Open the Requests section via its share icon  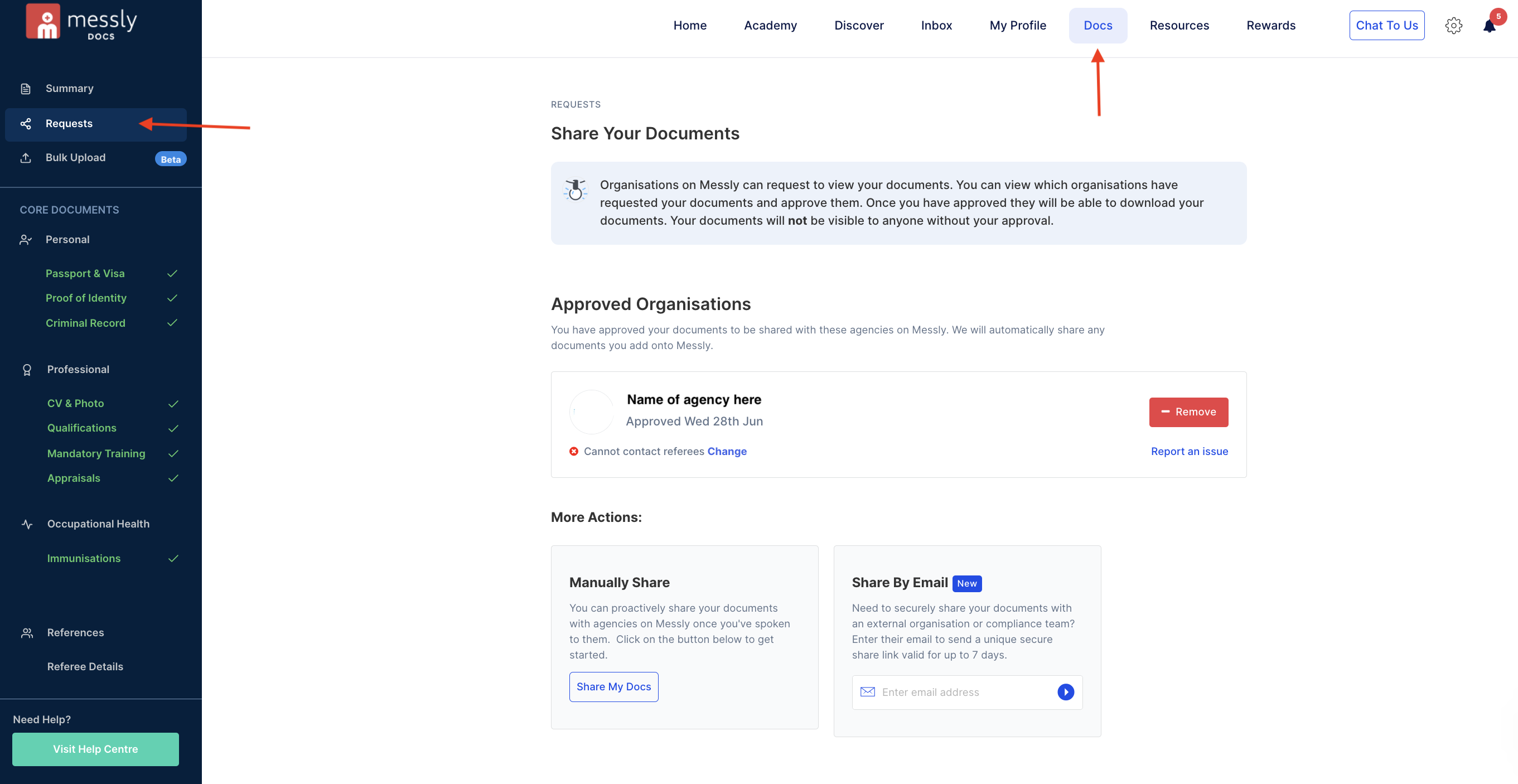[27, 124]
